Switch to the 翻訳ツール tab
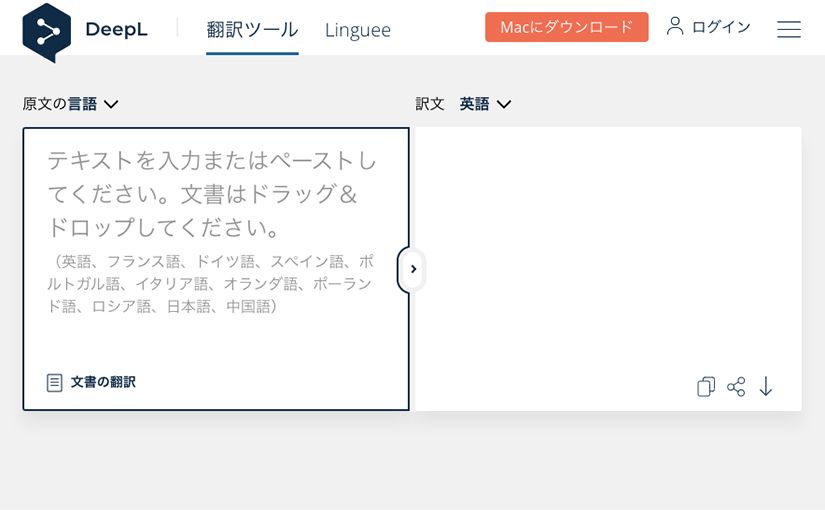Image resolution: width=825 pixels, height=510 pixels. (x=252, y=29)
